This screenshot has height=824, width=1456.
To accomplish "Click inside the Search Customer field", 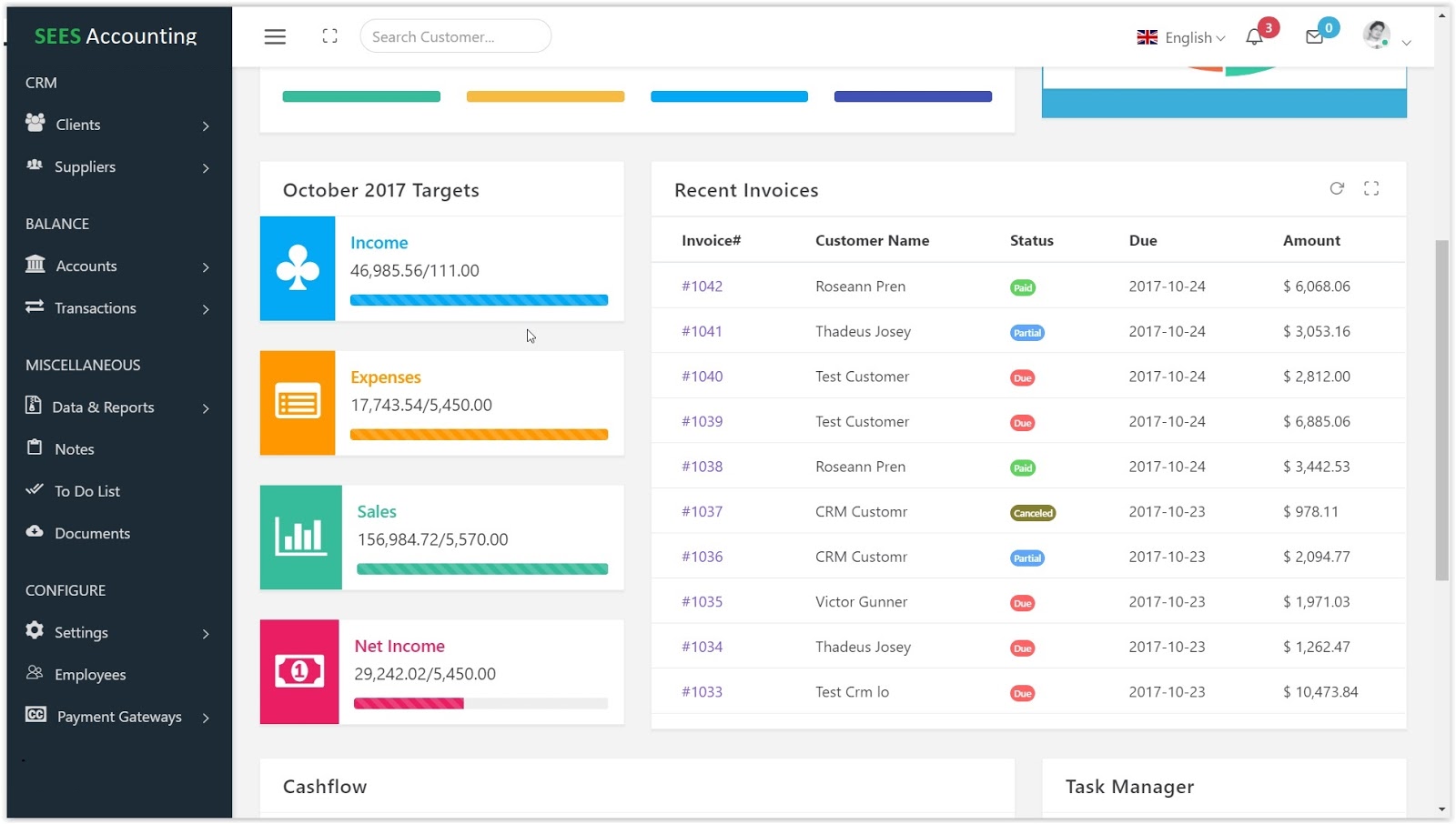I will click(x=455, y=35).
